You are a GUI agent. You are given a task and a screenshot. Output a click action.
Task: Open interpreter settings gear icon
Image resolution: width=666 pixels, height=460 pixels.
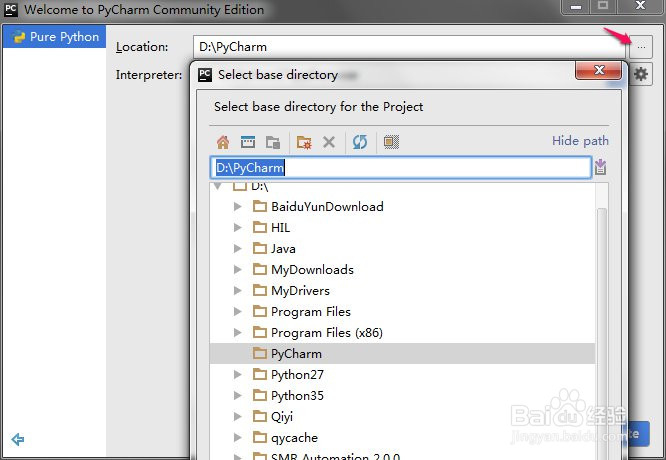[641, 74]
